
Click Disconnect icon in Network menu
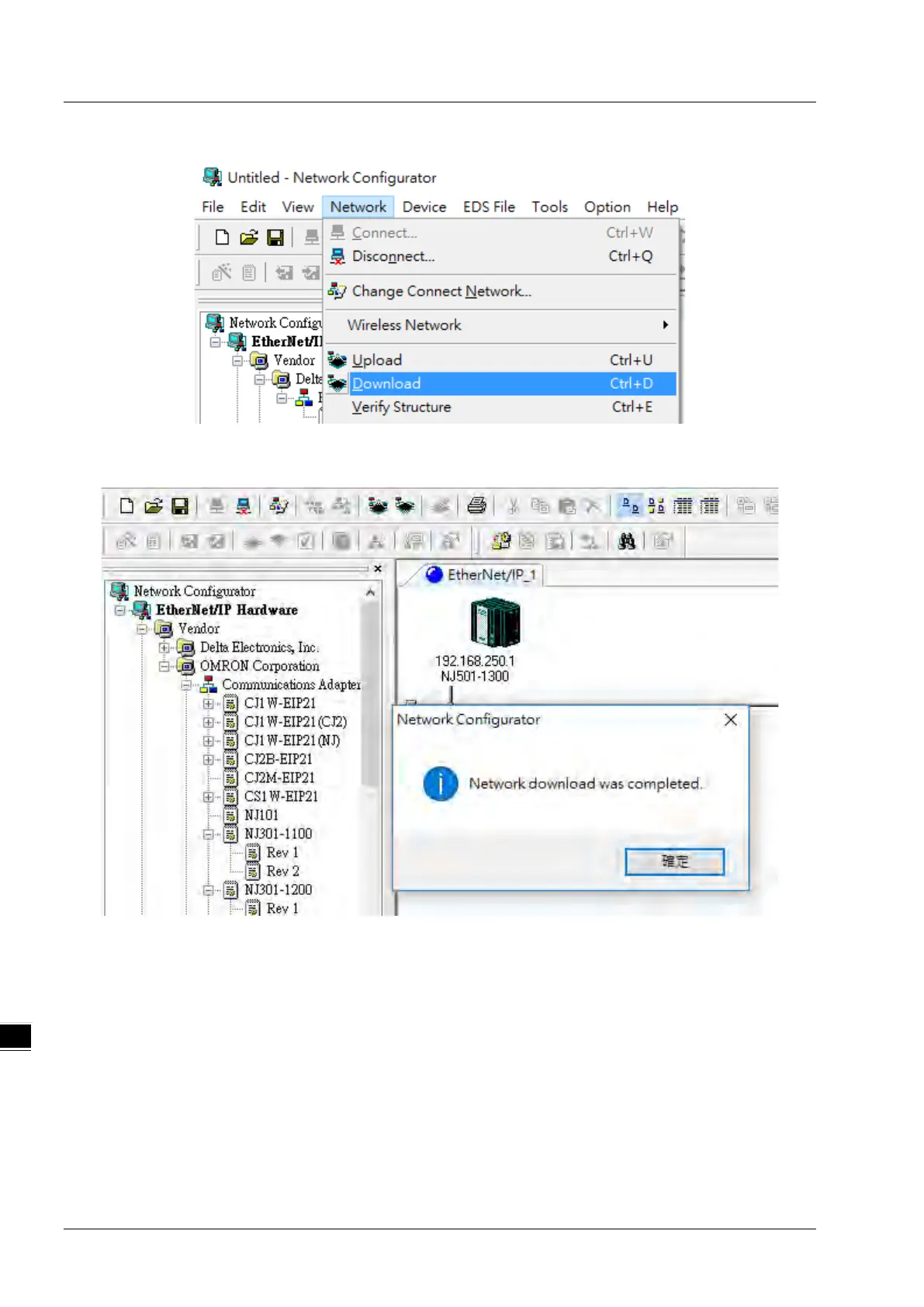click(x=337, y=256)
